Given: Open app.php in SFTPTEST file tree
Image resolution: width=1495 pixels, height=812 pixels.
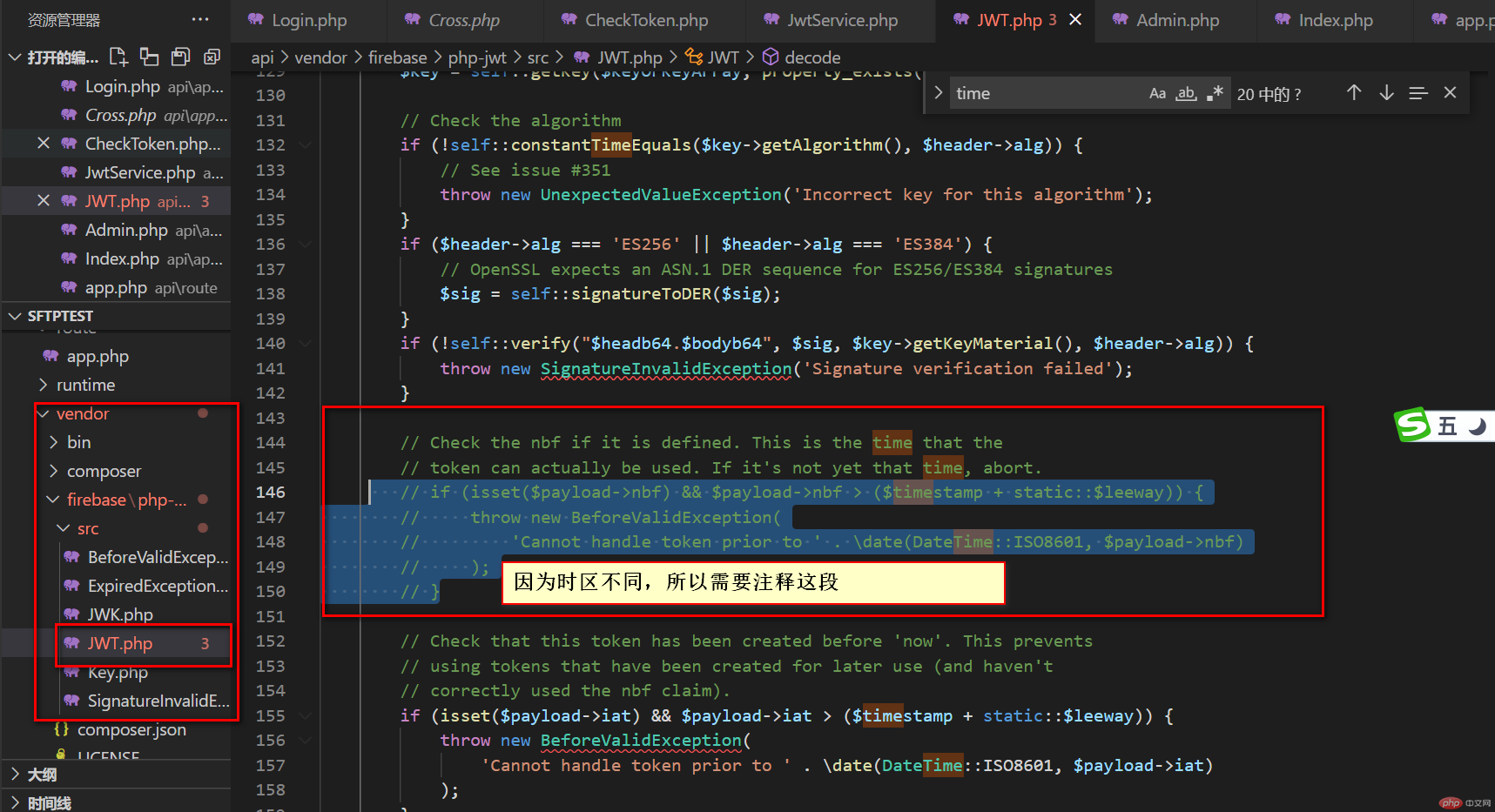Looking at the screenshot, I should tap(98, 356).
